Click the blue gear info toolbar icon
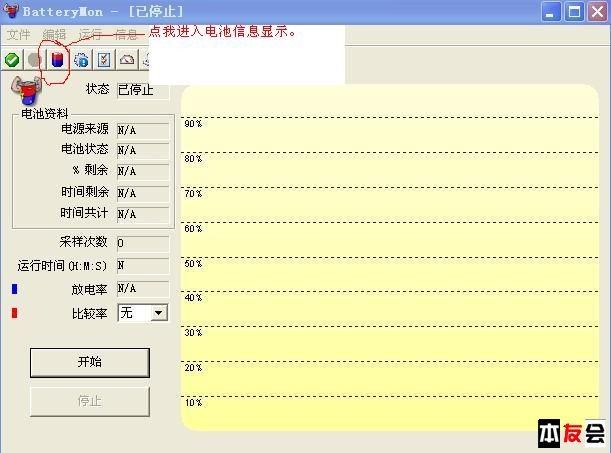Image resolution: width=611 pixels, height=453 pixels. tap(81, 60)
